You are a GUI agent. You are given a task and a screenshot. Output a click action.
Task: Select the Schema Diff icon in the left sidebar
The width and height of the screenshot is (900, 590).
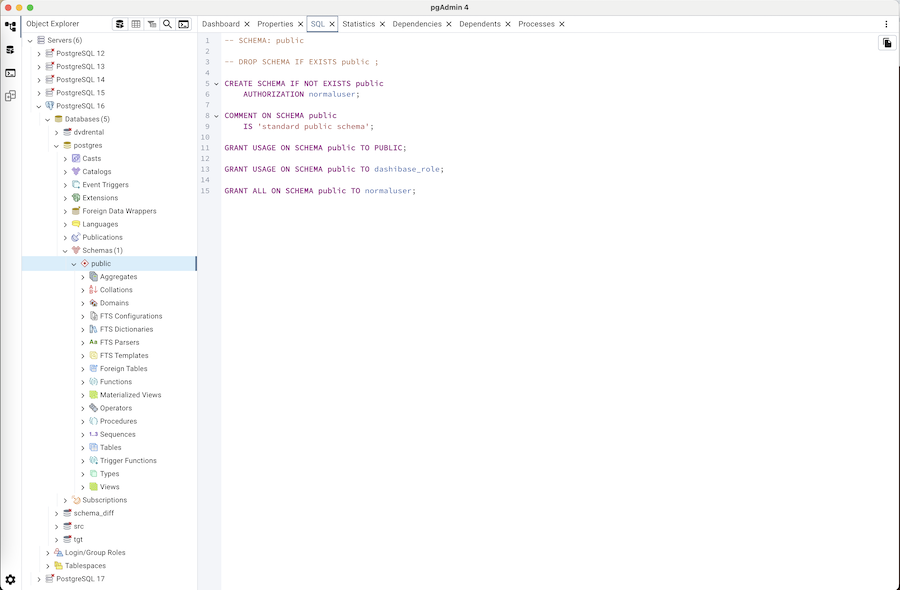tap(10, 93)
